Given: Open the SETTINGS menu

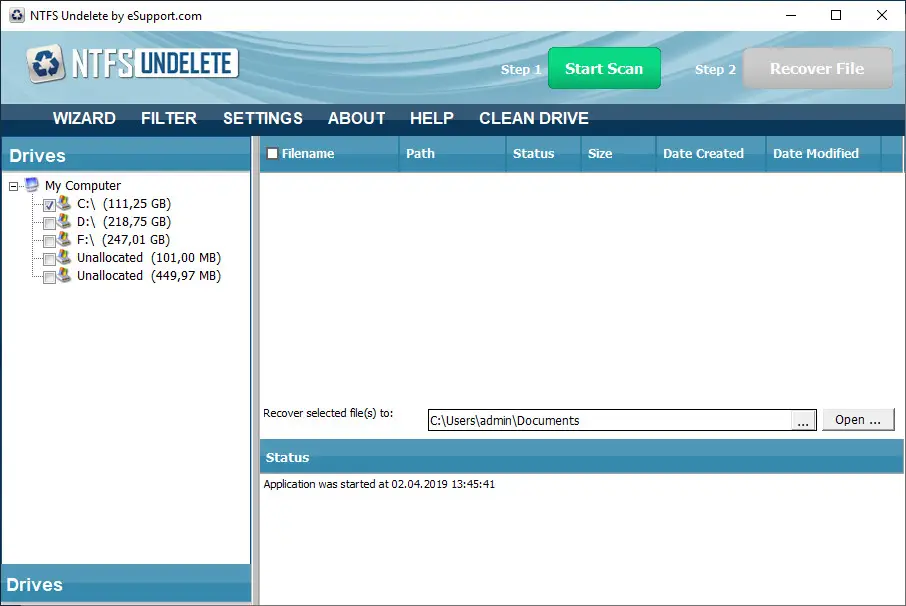Looking at the screenshot, I should [263, 118].
